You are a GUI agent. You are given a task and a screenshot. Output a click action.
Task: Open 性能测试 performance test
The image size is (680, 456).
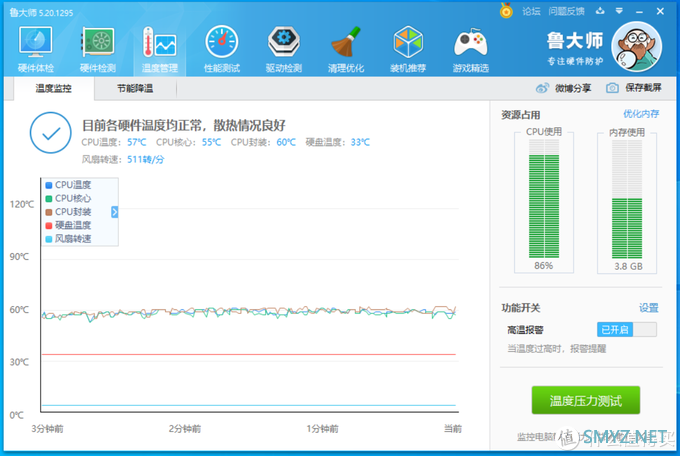pos(222,49)
